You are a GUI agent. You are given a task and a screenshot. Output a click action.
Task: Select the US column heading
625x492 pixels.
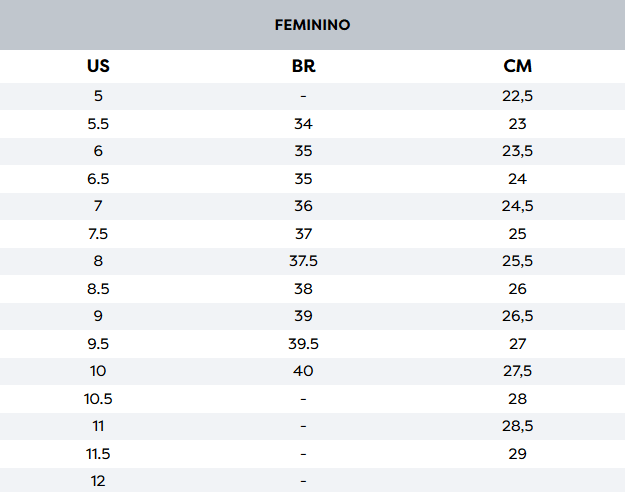pyautogui.click(x=98, y=67)
